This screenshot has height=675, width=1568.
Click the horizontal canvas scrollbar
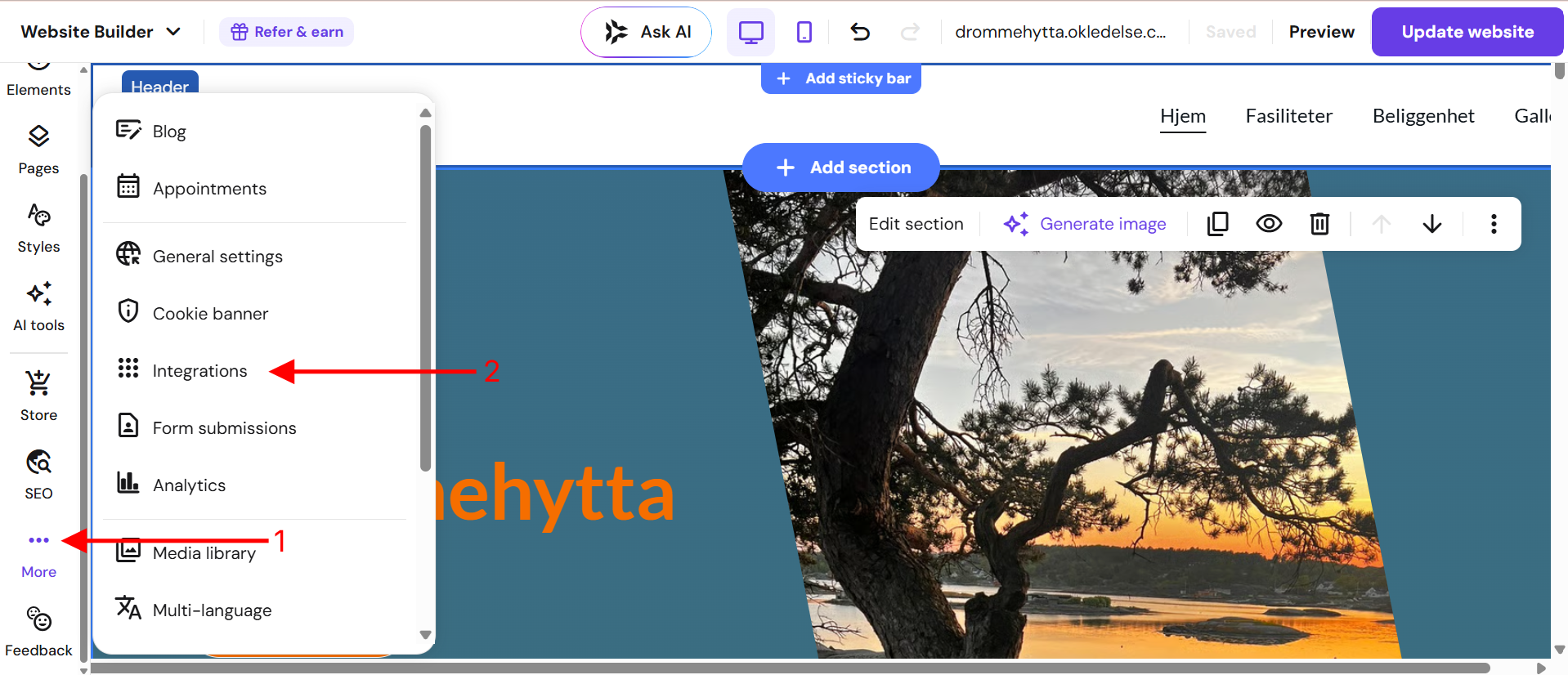(790, 668)
